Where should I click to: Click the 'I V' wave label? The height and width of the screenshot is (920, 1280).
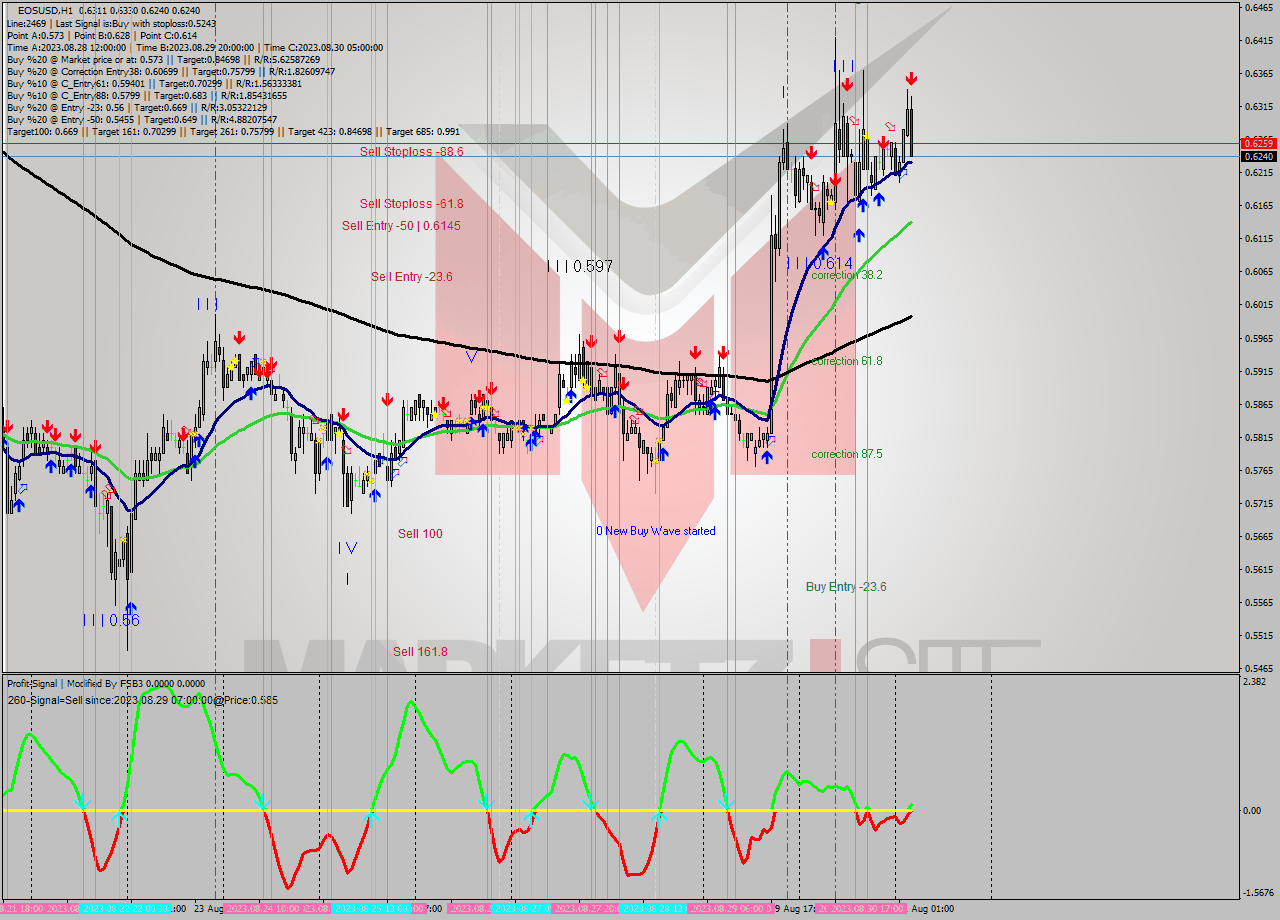(347, 547)
